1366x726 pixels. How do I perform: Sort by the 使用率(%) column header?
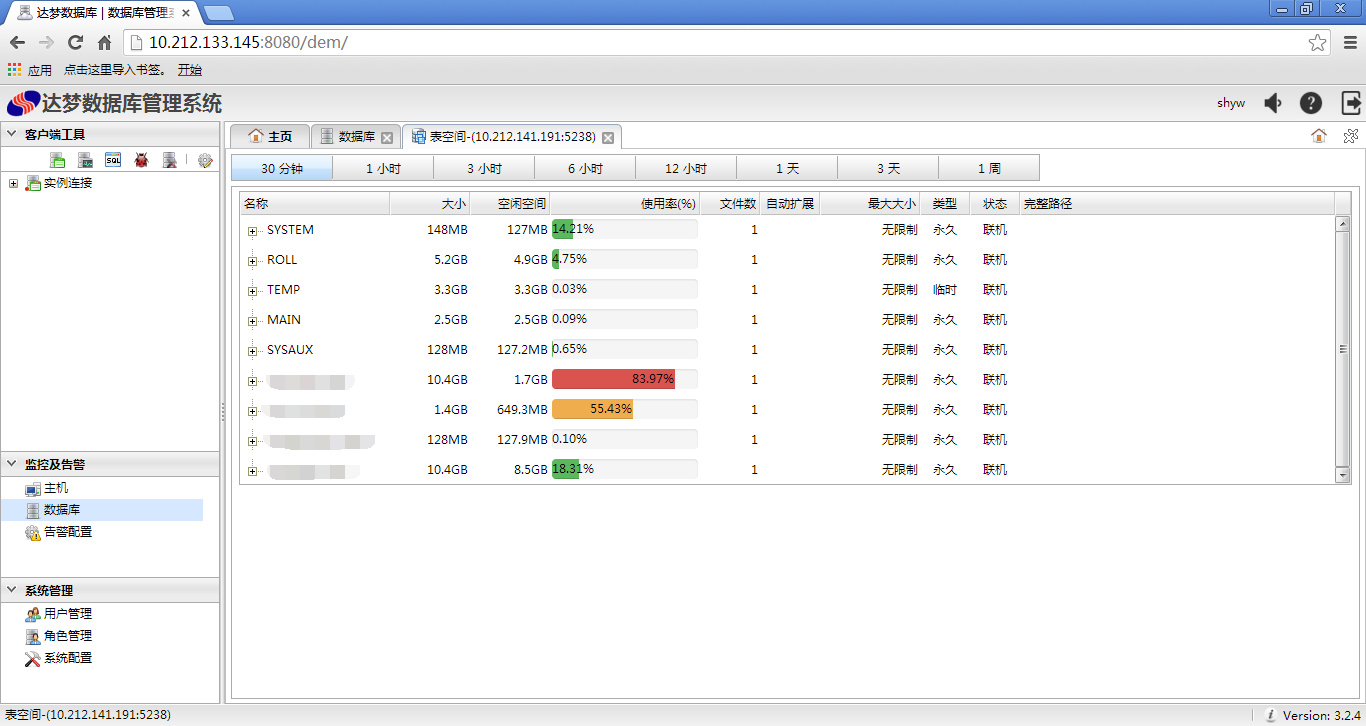(625, 204)
